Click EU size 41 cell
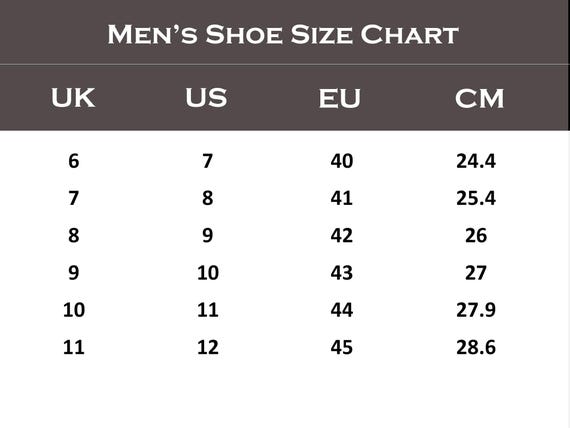Image resolution: width=570 pixels, height=428 pixels. click(341, 198)
